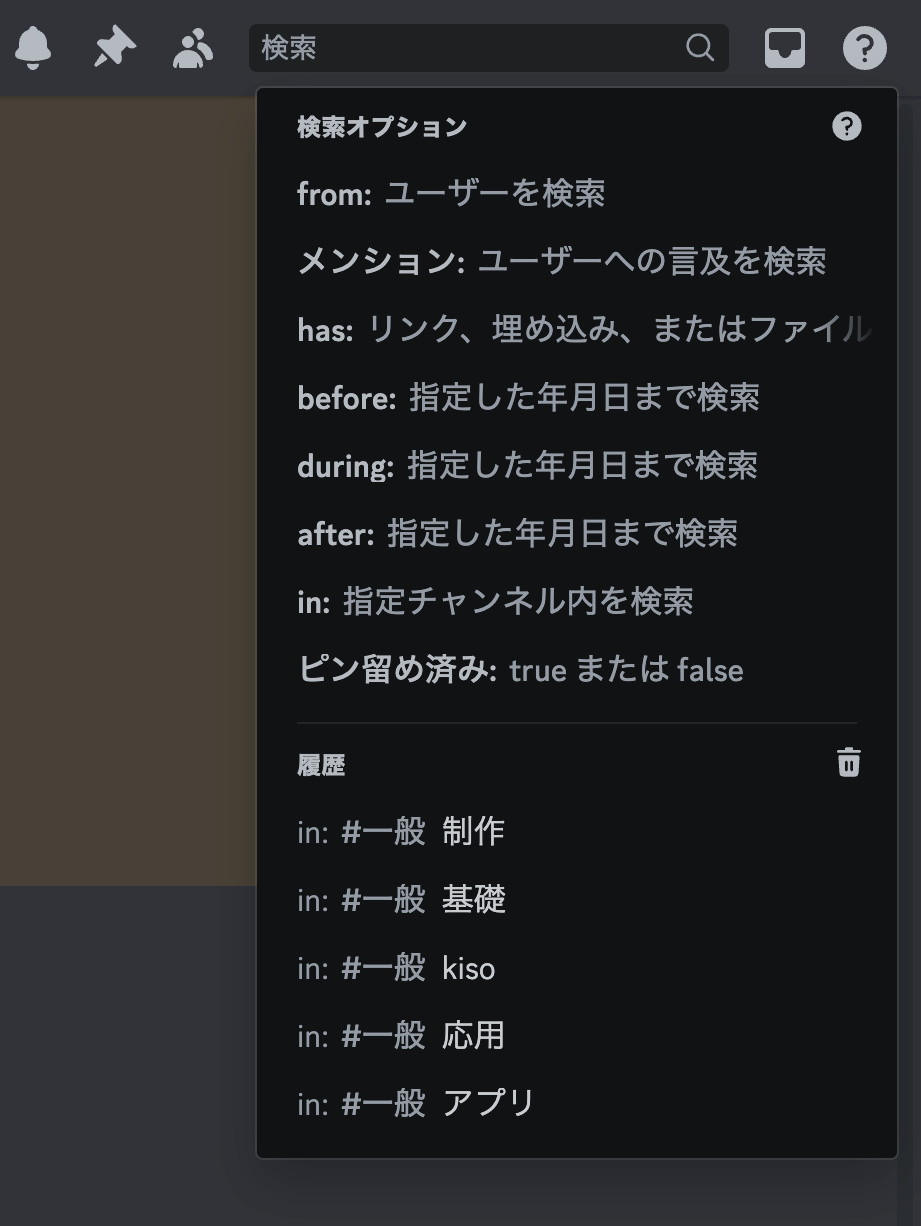Image resolution: width=921 pixels, height=1226 pixels.
Task: Select the from: ユーザーを検索 option
Action: pos(577,193)
